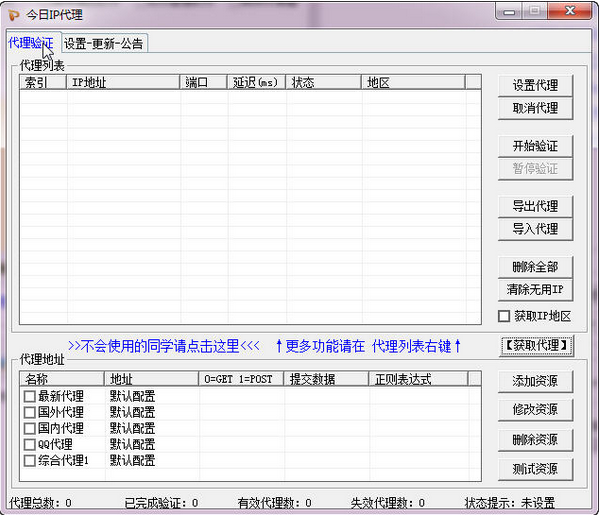Delete all proxies via 删除全部

point(535,267)
